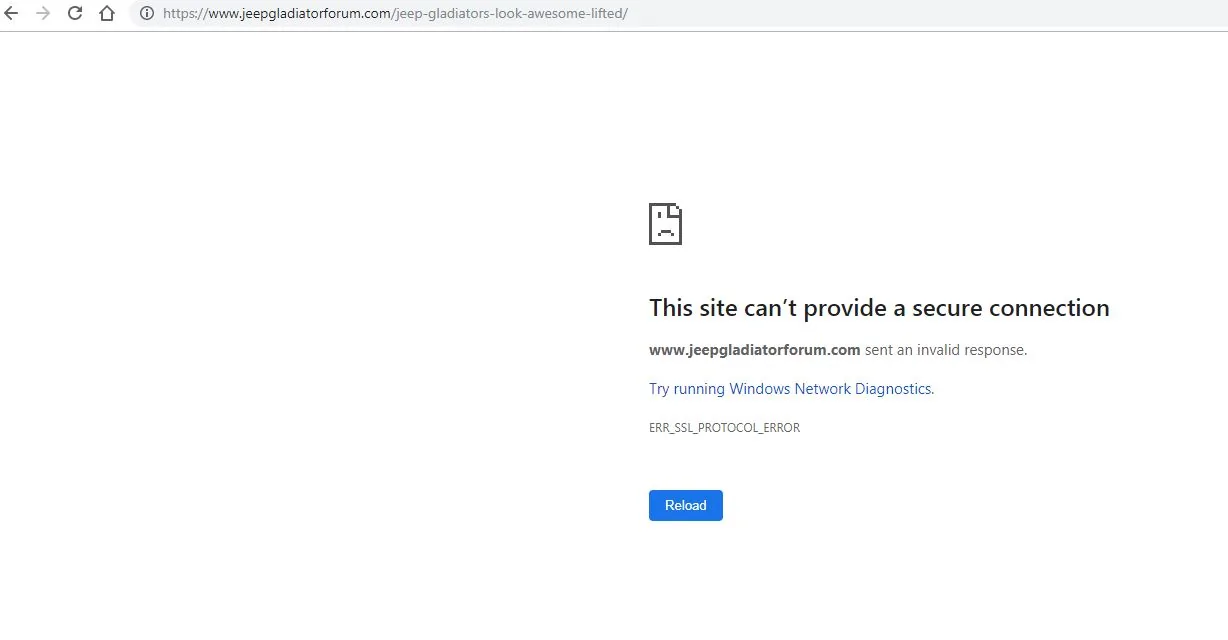Open the home page via the house icon
The width and height of the screenshot is (1228, 640).
(x=107, y=14)
